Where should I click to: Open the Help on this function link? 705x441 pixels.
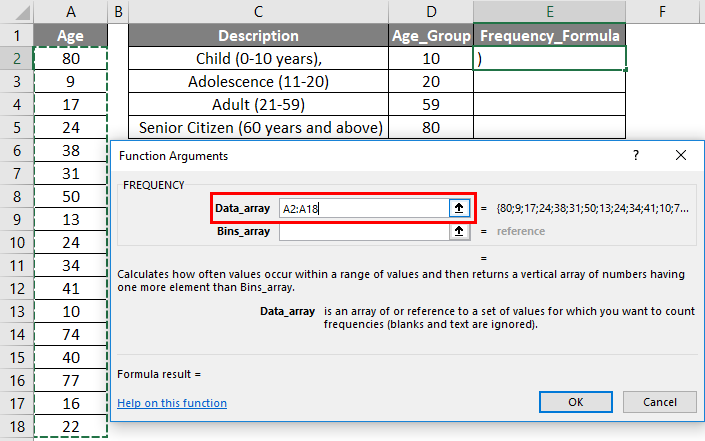click(x=172, y=403)
